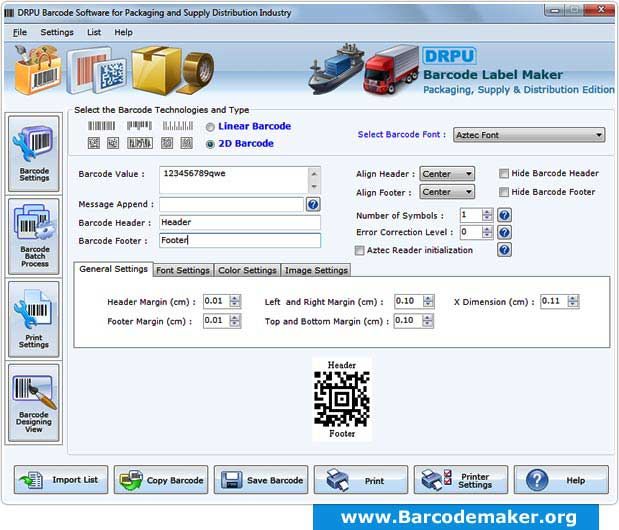Click help icon beside Message Append

click(x=313, y=204)
